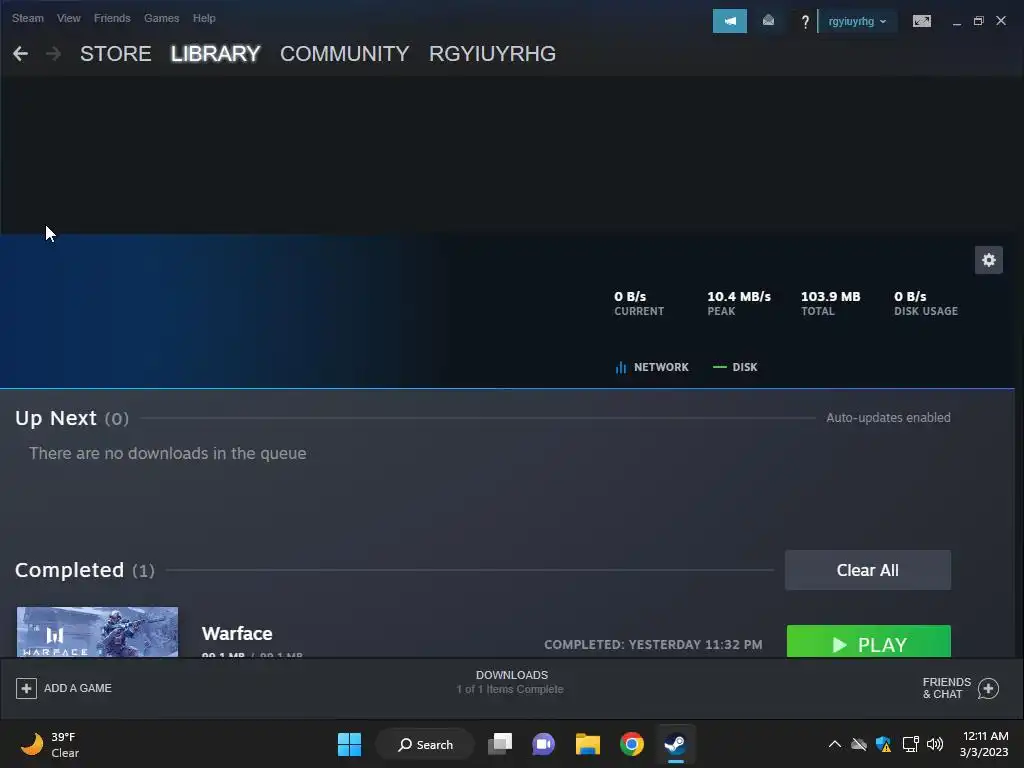Open the Friends menu

click(112, 18)
